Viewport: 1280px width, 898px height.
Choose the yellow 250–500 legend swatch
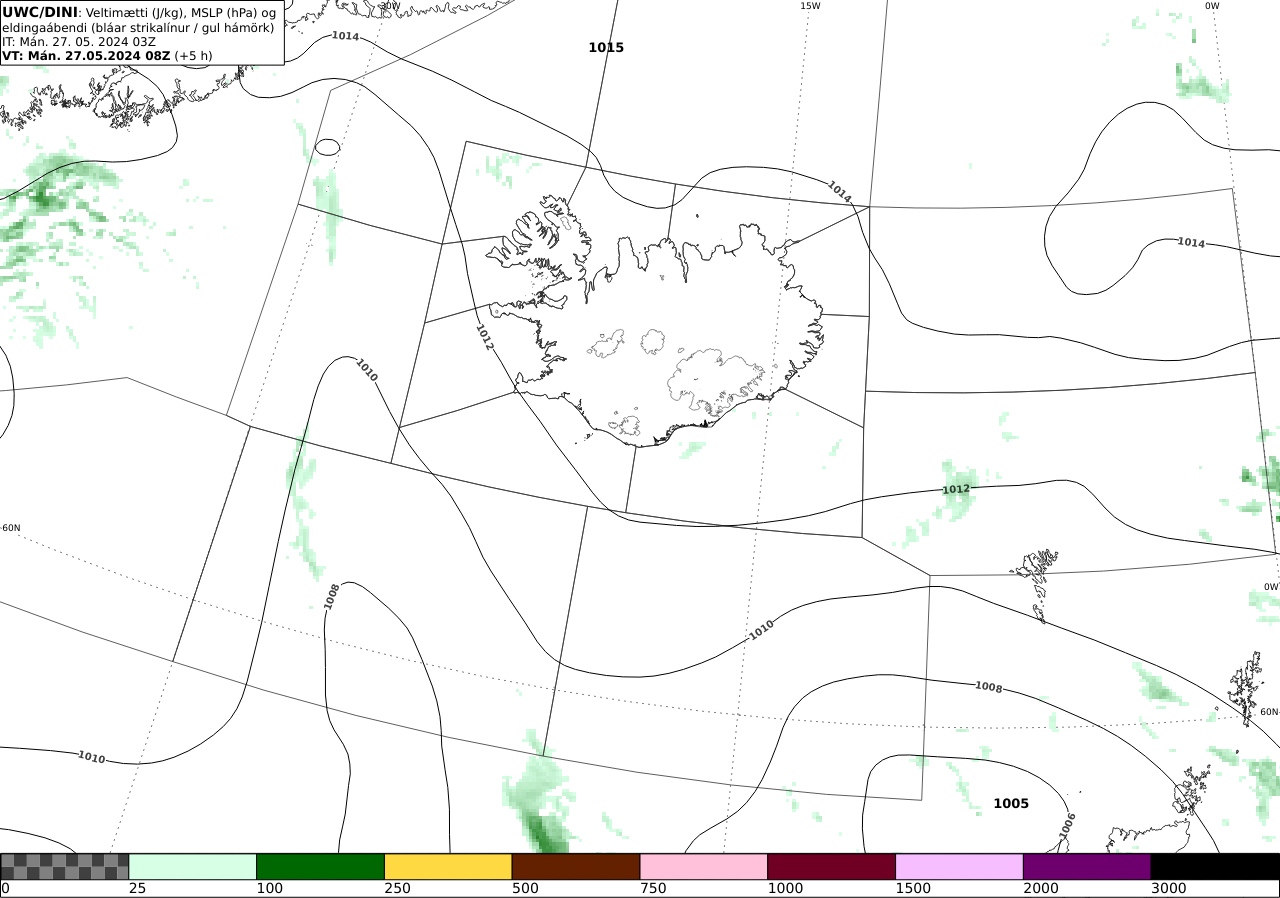[448, 866]
